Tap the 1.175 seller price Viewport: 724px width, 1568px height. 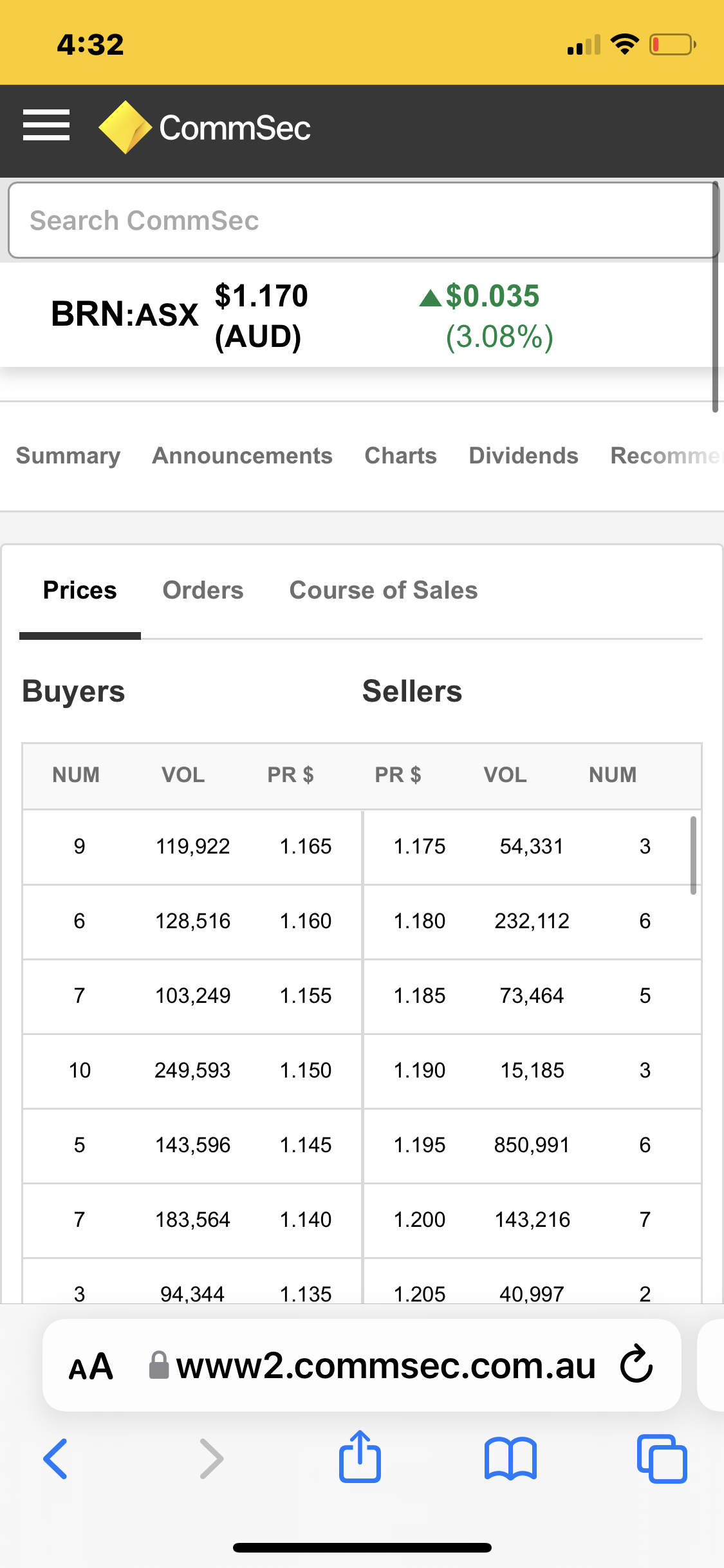[419, 846]
